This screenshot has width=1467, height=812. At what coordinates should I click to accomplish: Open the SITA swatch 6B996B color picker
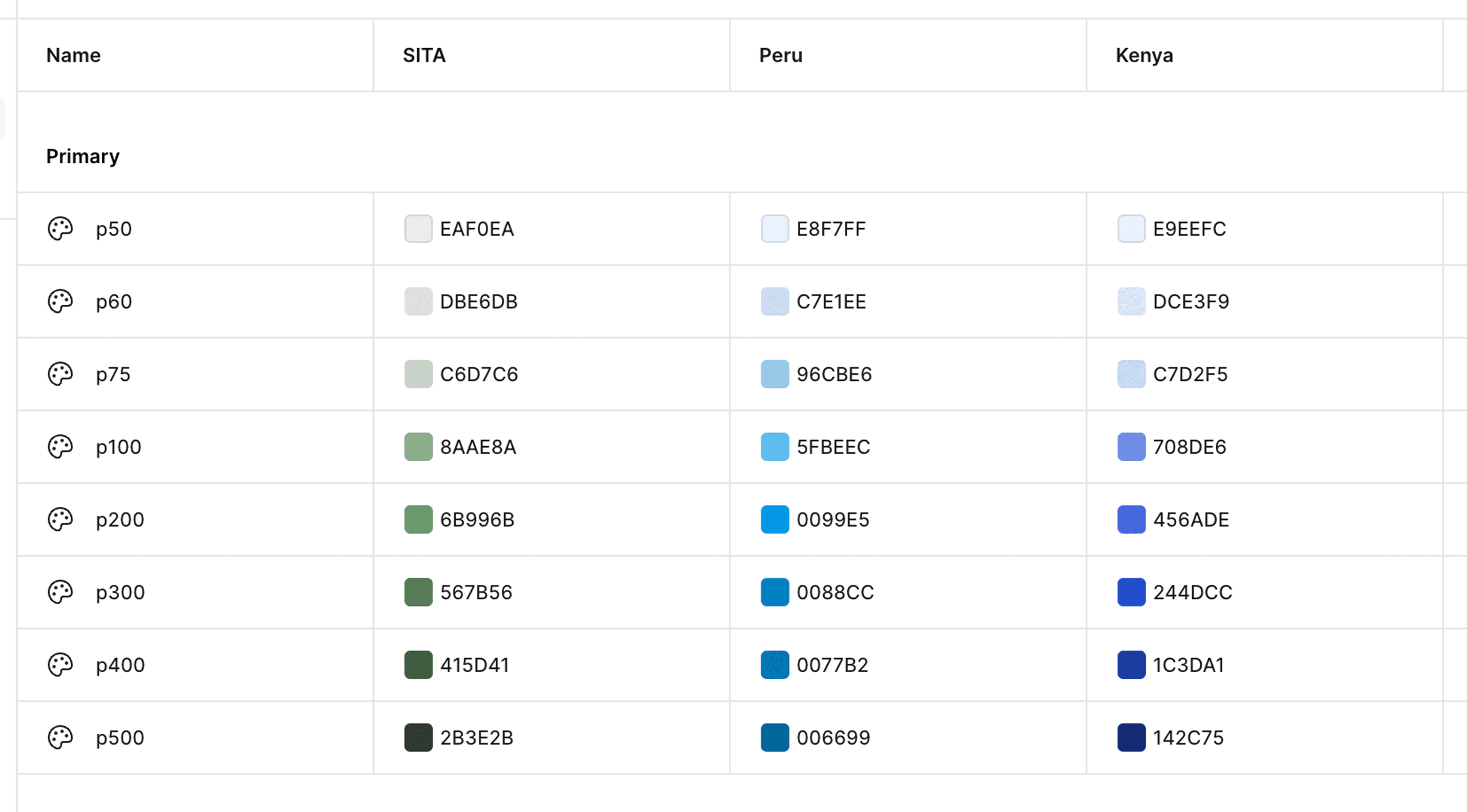(x=418, y=519)
